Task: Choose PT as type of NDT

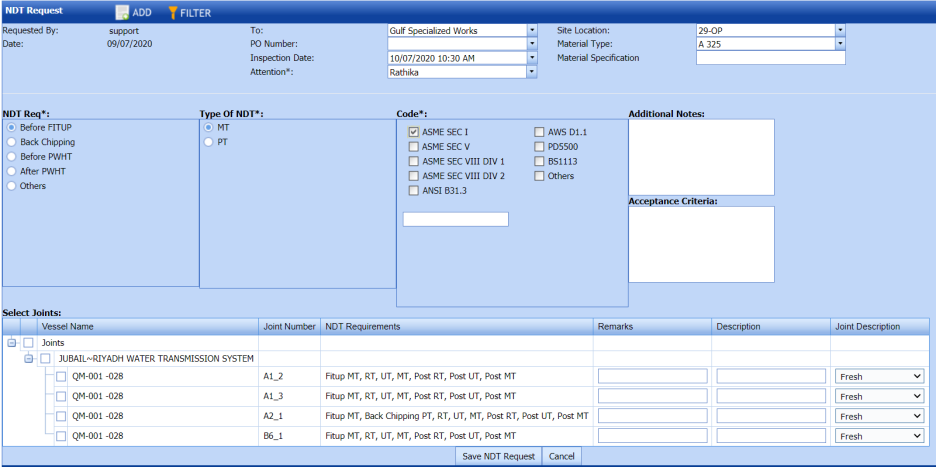Action: tap(209, 143)
